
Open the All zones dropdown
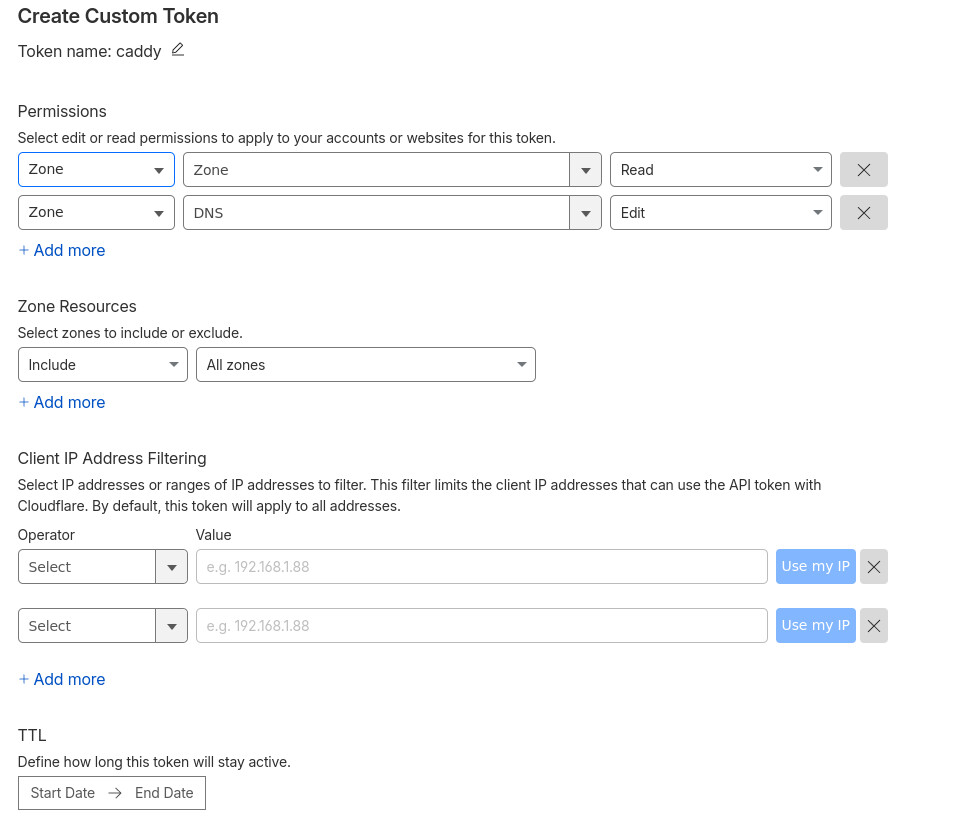click(365, 365)
